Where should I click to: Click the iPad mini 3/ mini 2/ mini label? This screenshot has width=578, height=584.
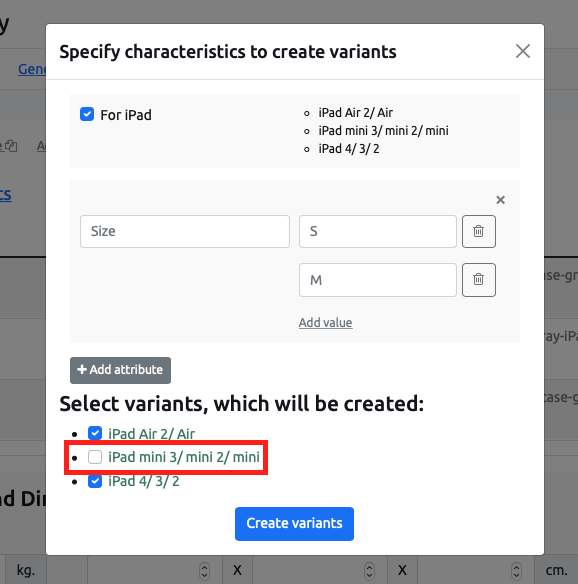184,457
